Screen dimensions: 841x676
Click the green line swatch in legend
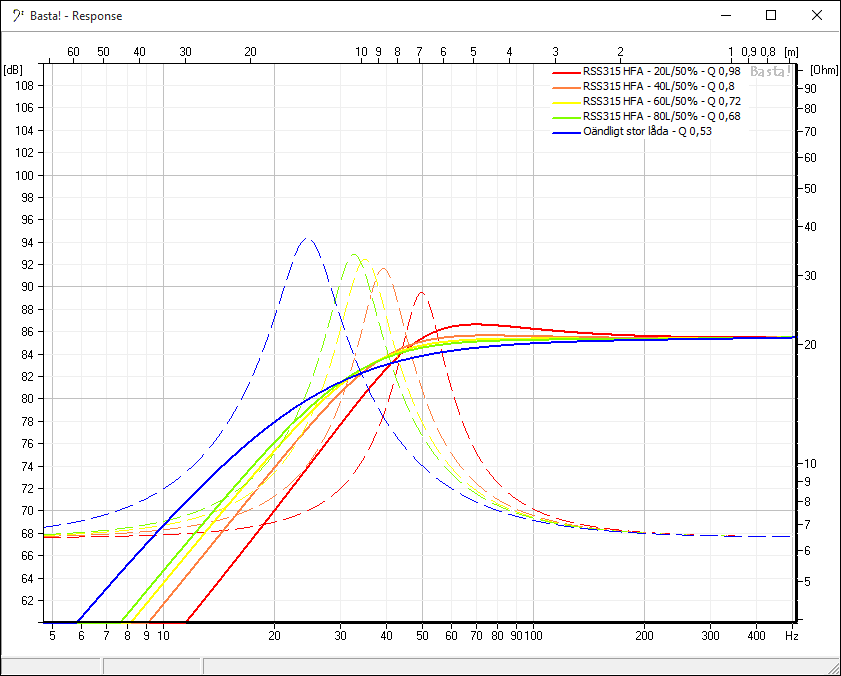click(565, 117)
